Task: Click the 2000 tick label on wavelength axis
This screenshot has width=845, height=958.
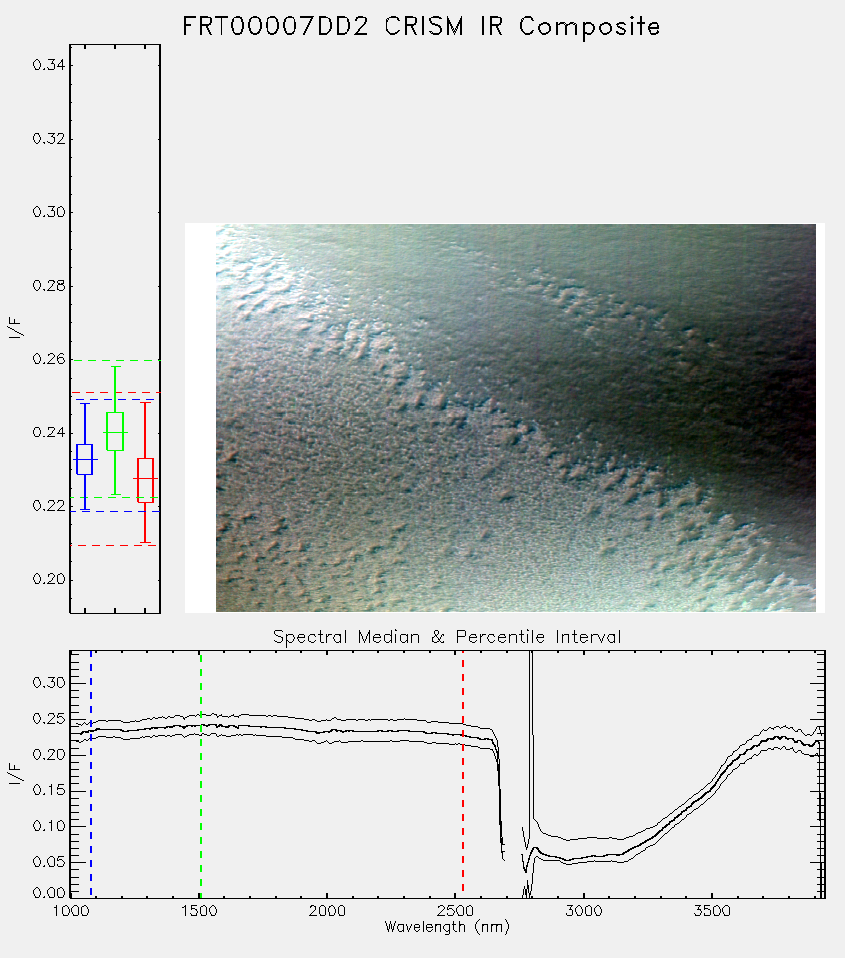Action: [x=327, y=911]
